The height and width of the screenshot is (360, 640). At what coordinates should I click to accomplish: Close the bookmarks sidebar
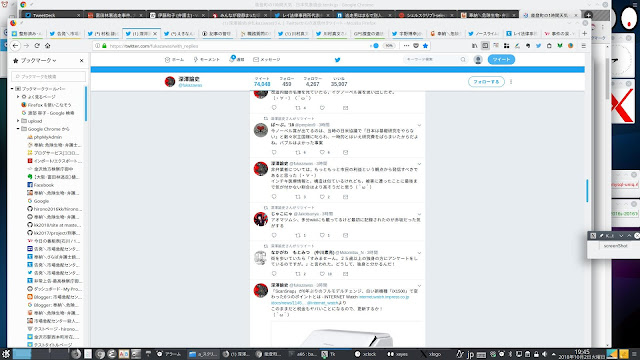click(x=82, y=60)
